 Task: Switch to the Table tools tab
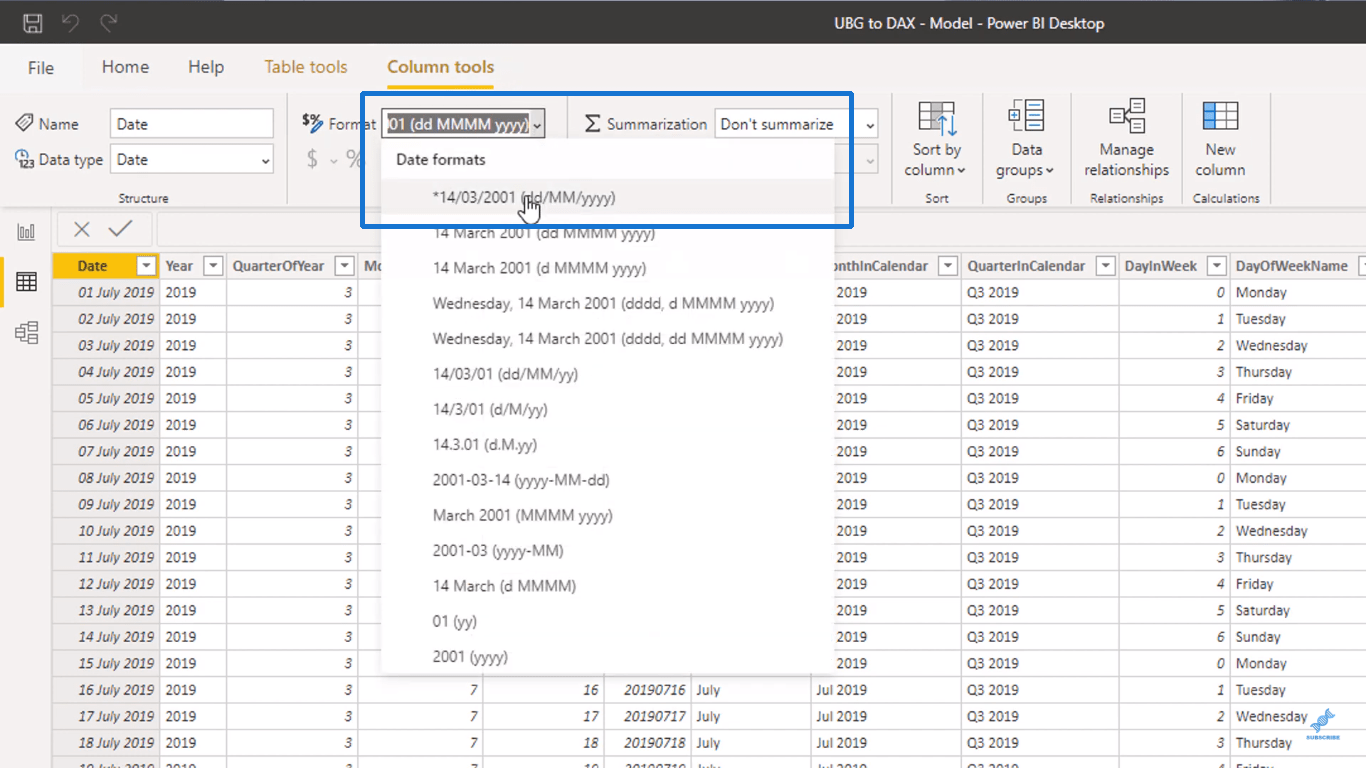click(306, 67)
